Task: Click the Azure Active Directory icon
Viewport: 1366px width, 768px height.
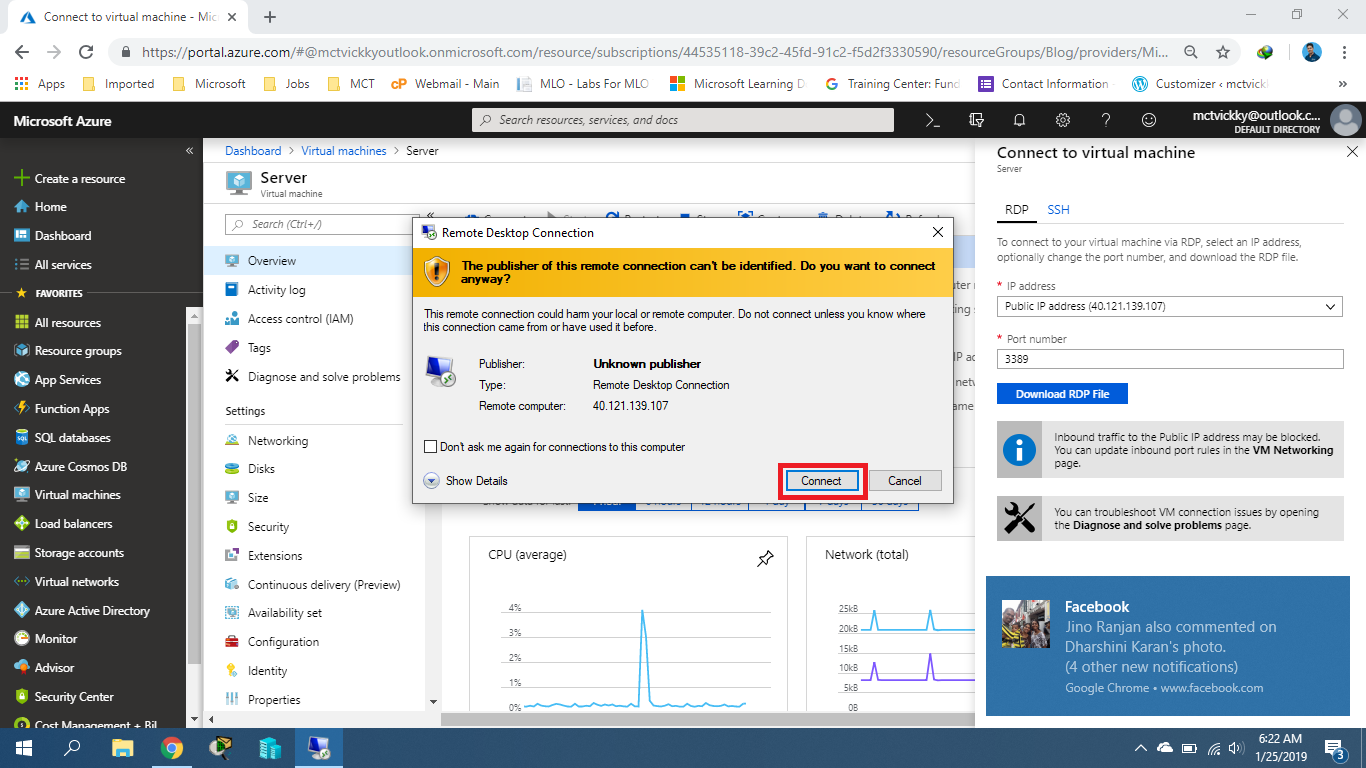Action: (x=22, y=611)
